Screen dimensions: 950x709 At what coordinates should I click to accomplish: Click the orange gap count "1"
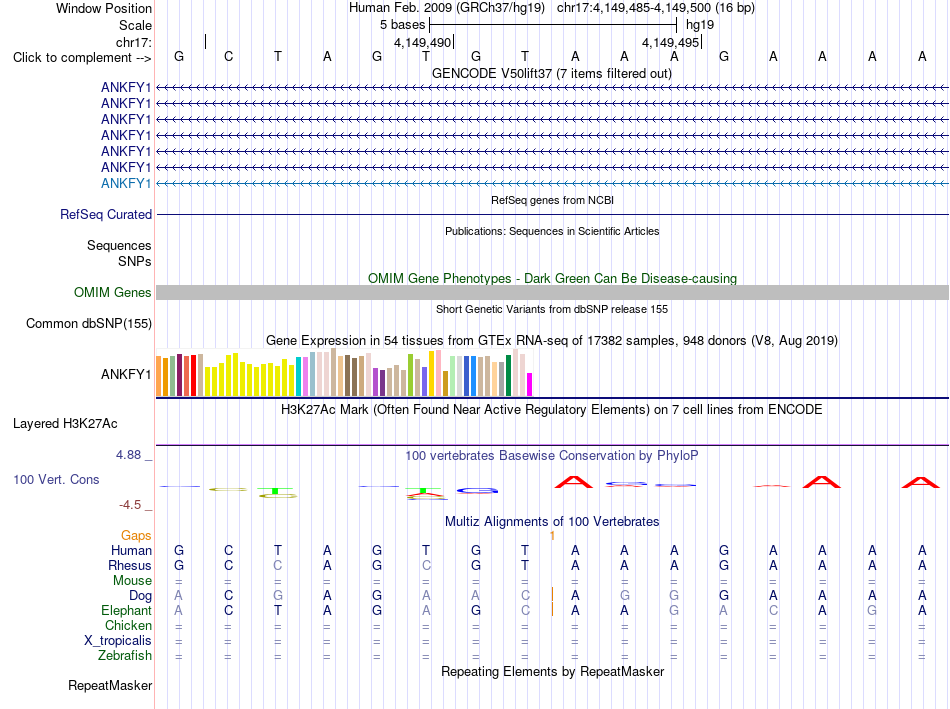click(x=552, y=536)
